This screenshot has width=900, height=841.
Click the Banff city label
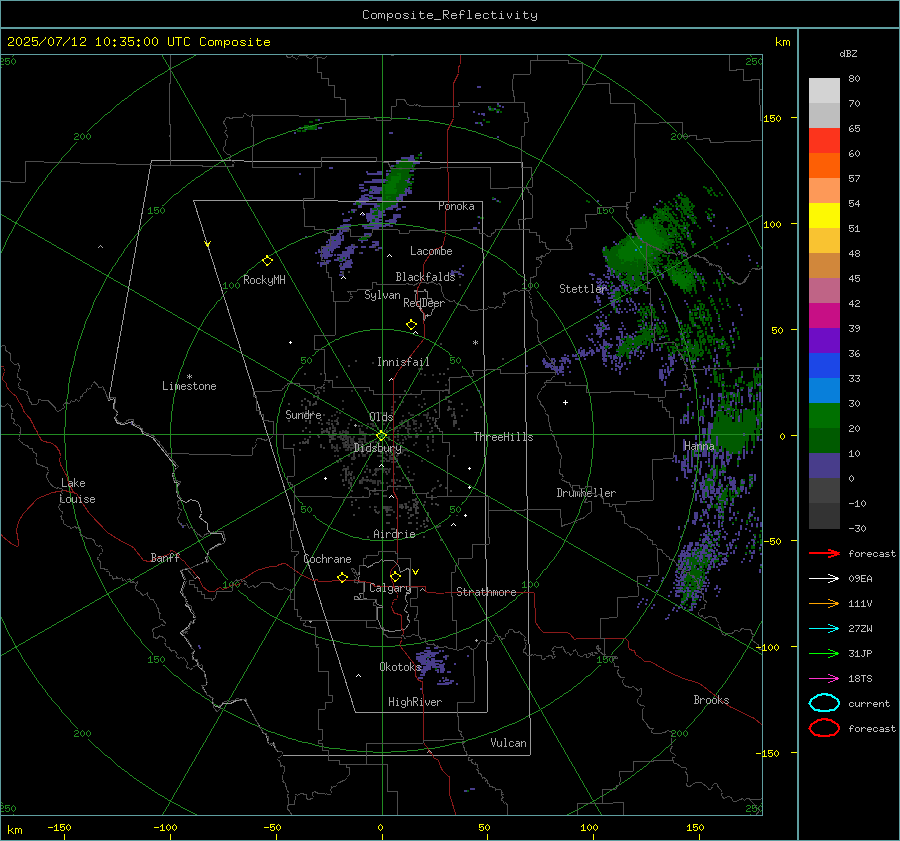coord(165,558)
